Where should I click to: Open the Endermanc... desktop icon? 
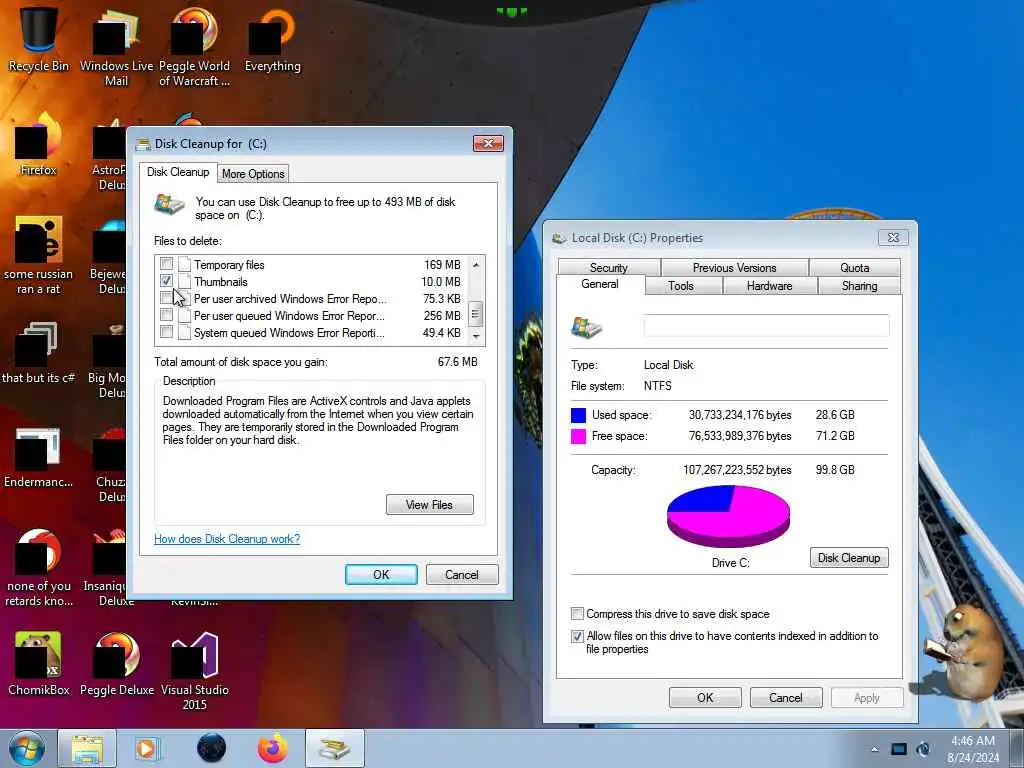pyautogui.click(x=38, y=457)
